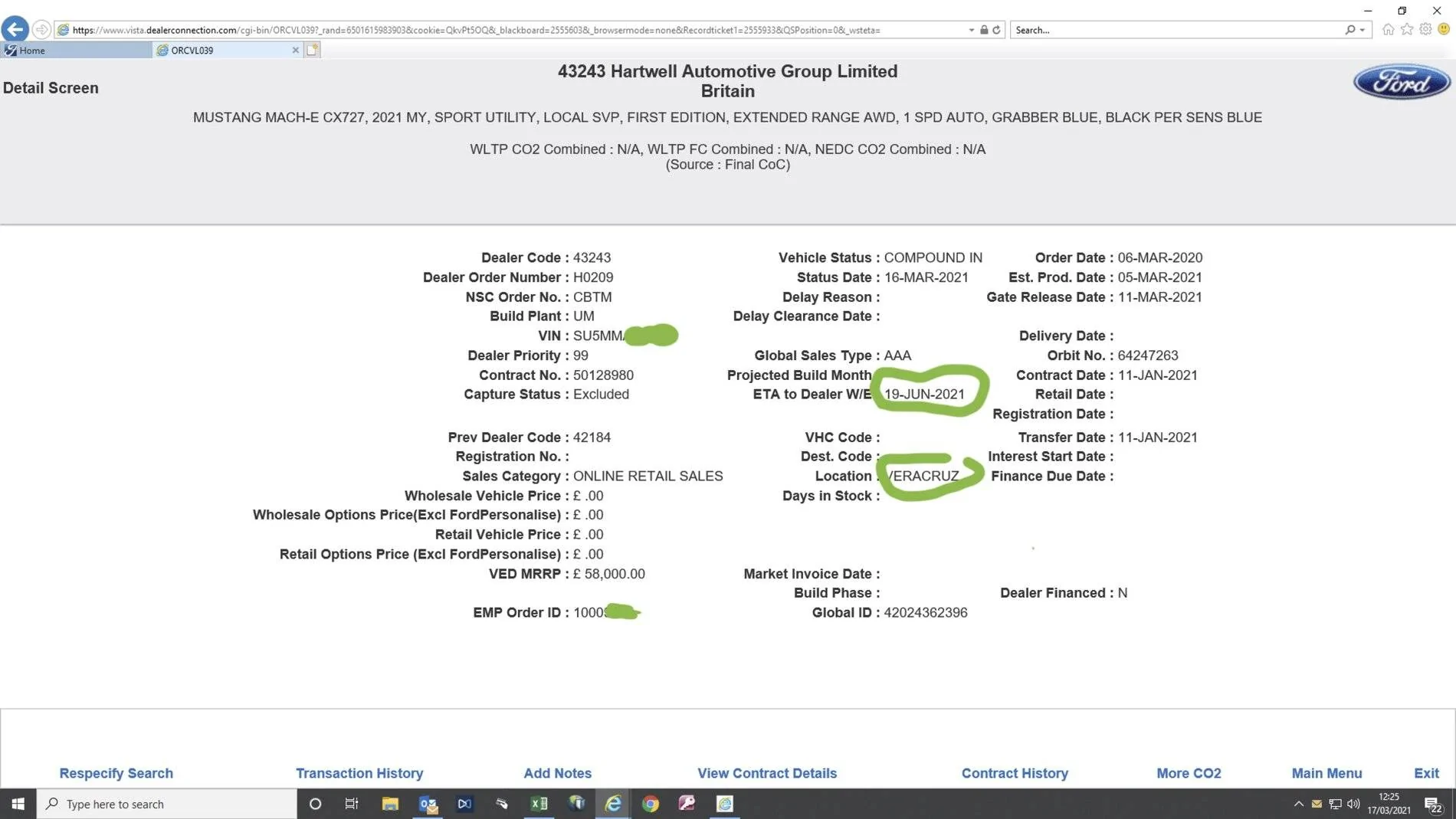
Task: Open the dark blue infinity-logo taskbar app
Action: [464, 804]
